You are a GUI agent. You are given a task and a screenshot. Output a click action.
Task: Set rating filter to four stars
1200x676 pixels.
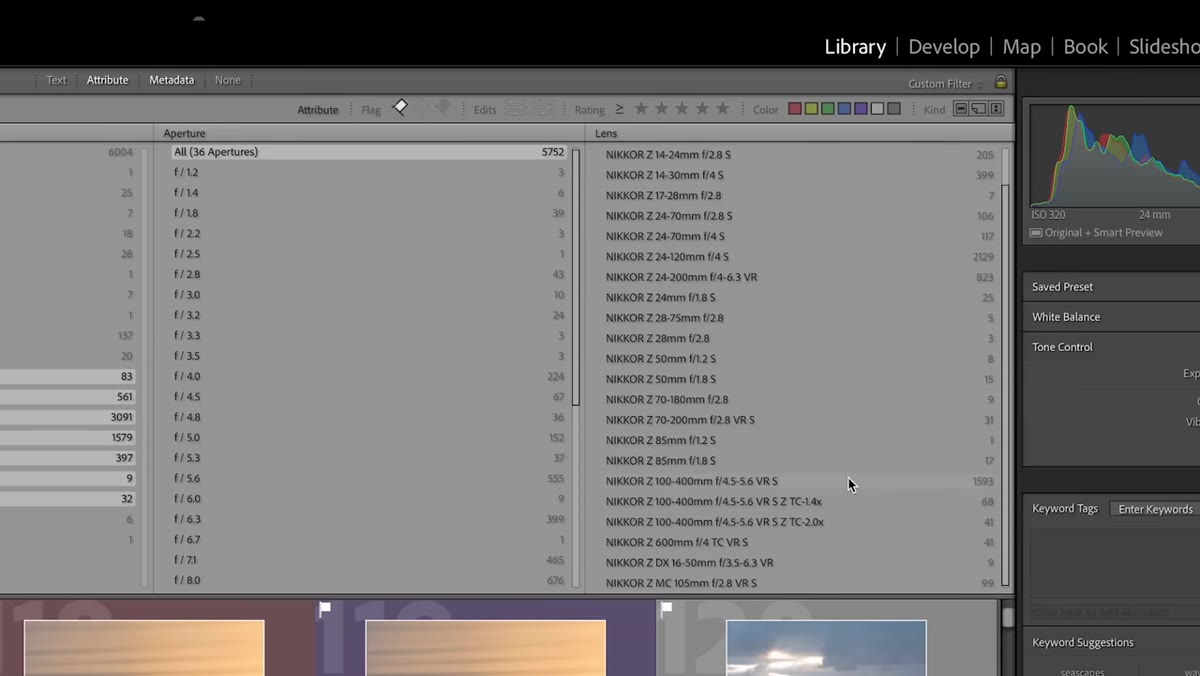tap(702, 109)
